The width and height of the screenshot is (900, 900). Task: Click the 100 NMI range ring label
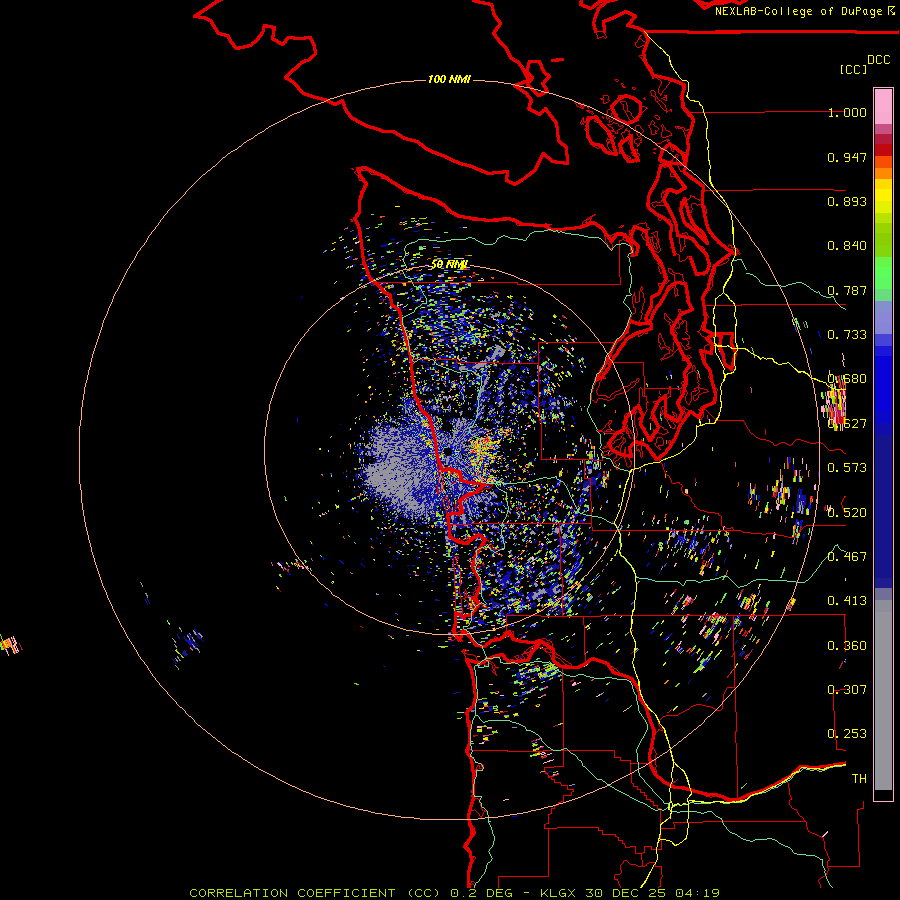[449, 79]
